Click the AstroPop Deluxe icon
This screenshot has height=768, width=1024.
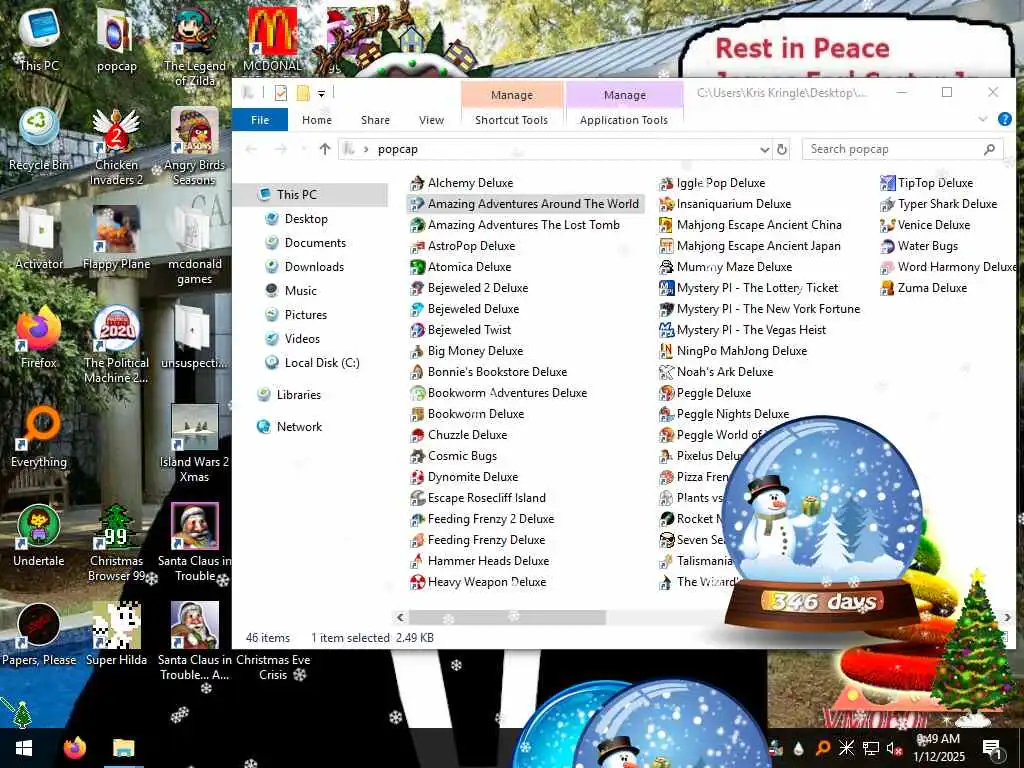pos(417,246)
